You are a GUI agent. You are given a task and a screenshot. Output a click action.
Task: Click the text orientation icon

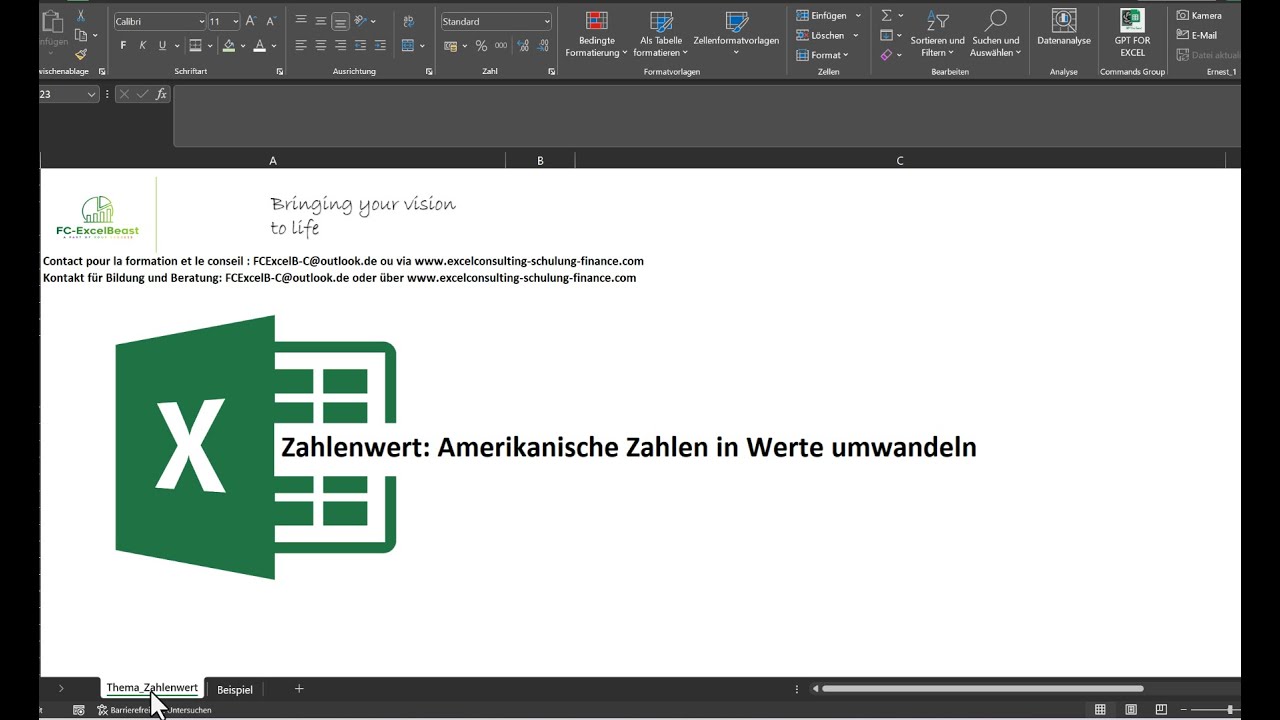[362, 21]
